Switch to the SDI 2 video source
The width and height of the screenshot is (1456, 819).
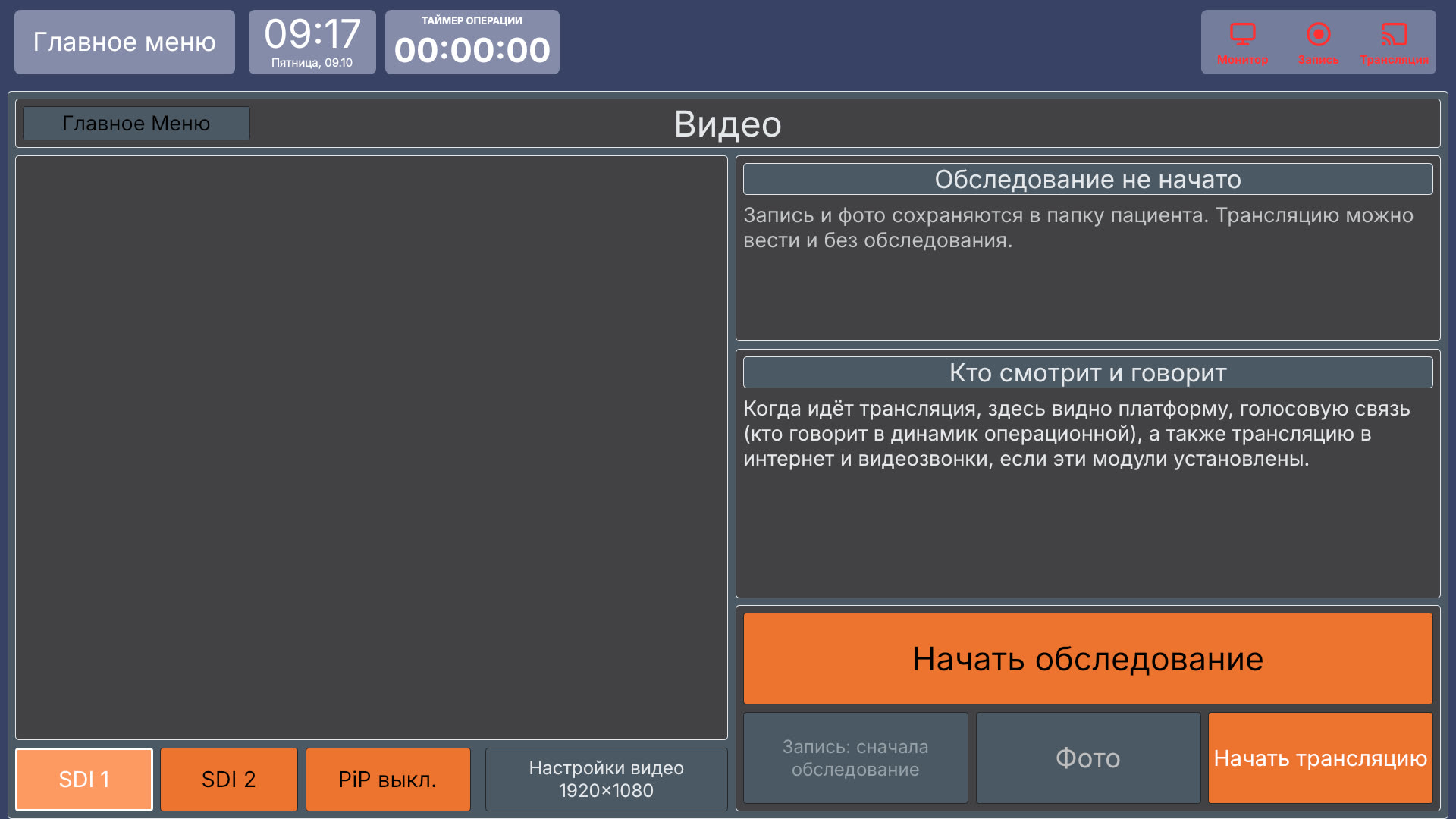[x=228, y=779]
